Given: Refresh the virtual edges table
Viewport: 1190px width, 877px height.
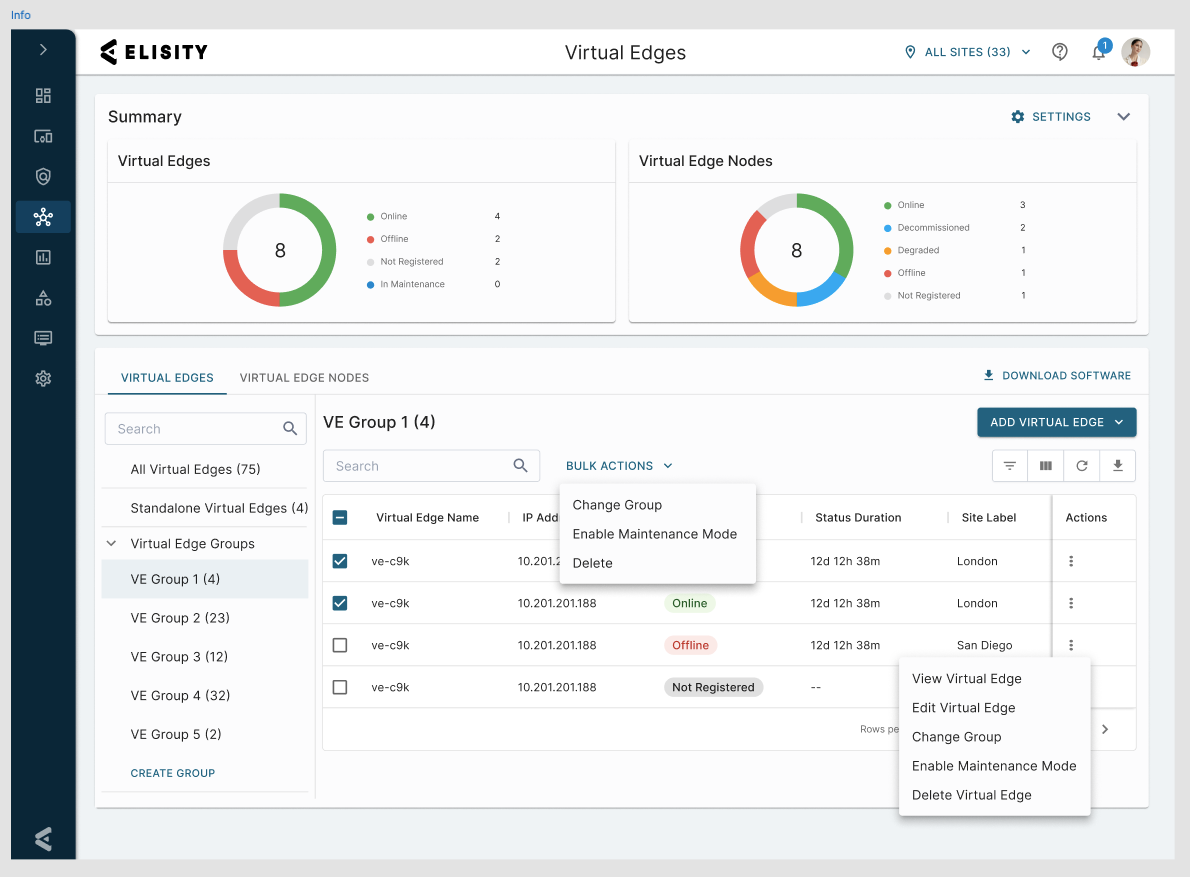Looking at the screenshot, I should [1081, 466].
